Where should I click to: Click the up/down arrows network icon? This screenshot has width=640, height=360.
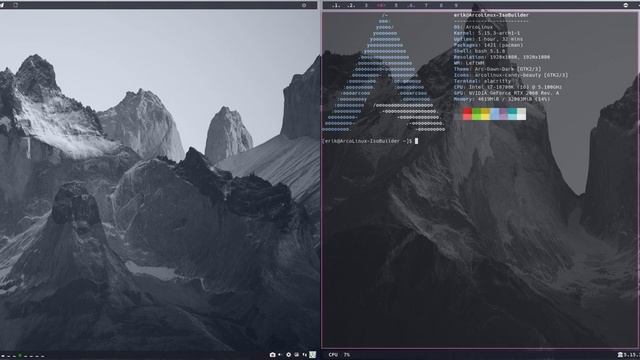304,355
